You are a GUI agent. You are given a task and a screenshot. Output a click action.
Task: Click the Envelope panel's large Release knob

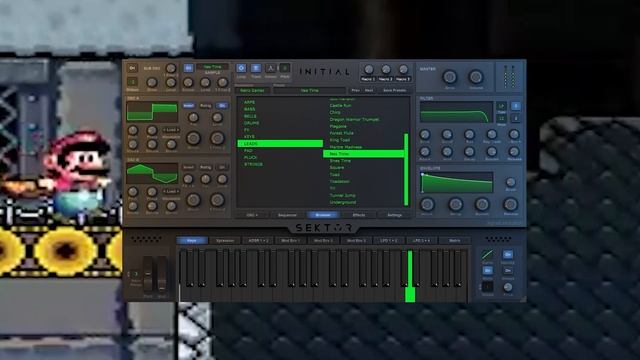point(510,204)
